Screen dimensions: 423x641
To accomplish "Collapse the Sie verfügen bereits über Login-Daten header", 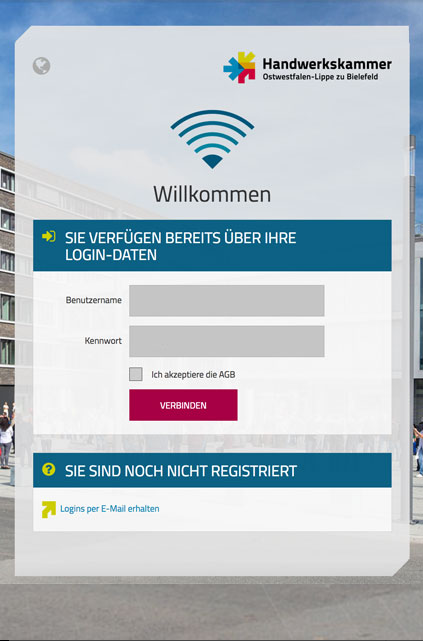I will point(212,246).
